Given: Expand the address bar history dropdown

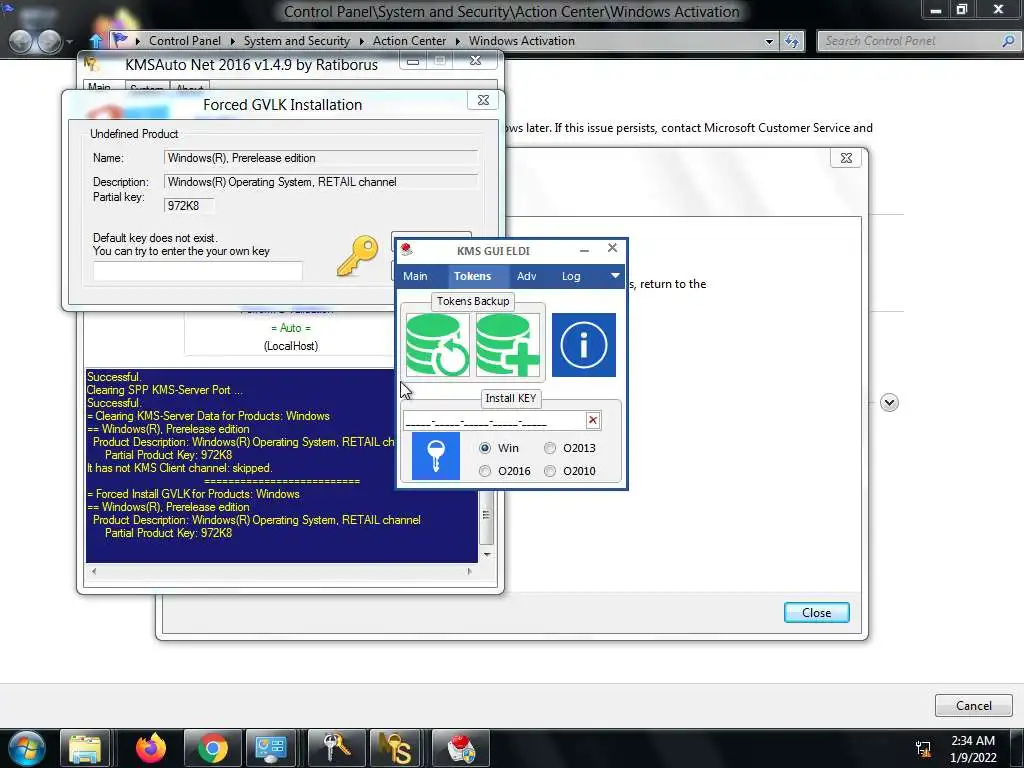Looking at the screenshot, I should click(769, 42).
